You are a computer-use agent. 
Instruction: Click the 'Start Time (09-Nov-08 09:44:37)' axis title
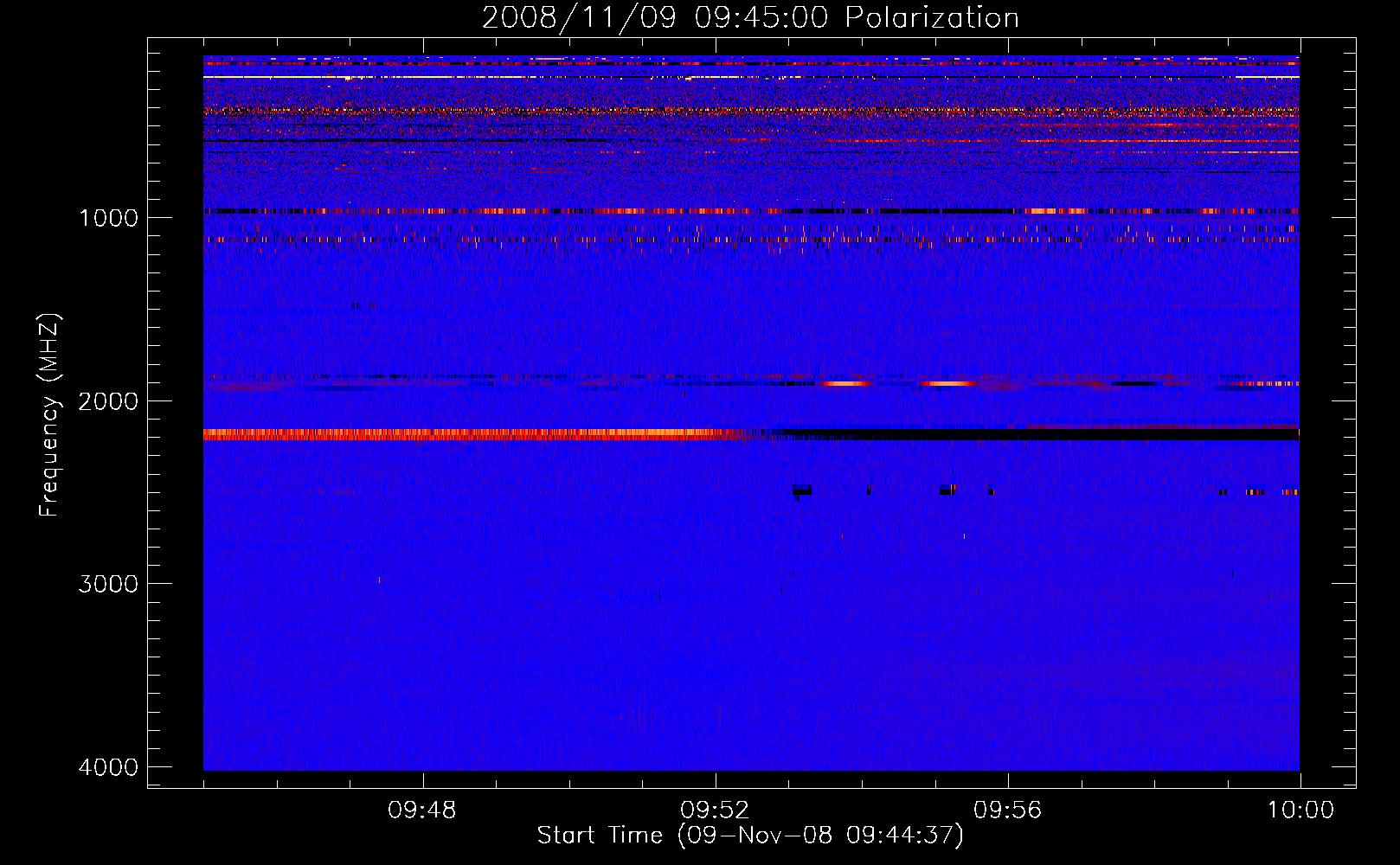tap(750, 836)
